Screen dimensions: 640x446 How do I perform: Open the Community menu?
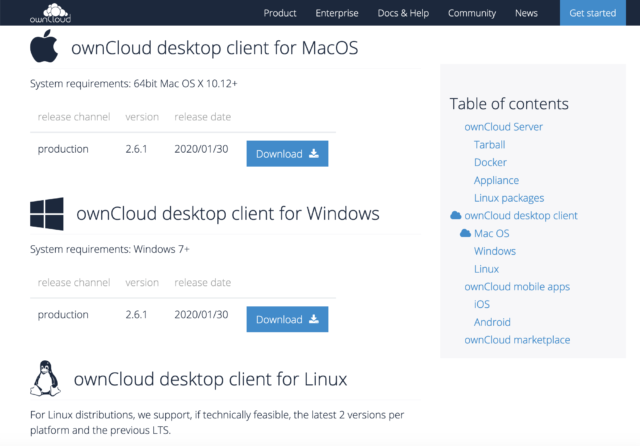pyautogui.click(x=472, y=13)
